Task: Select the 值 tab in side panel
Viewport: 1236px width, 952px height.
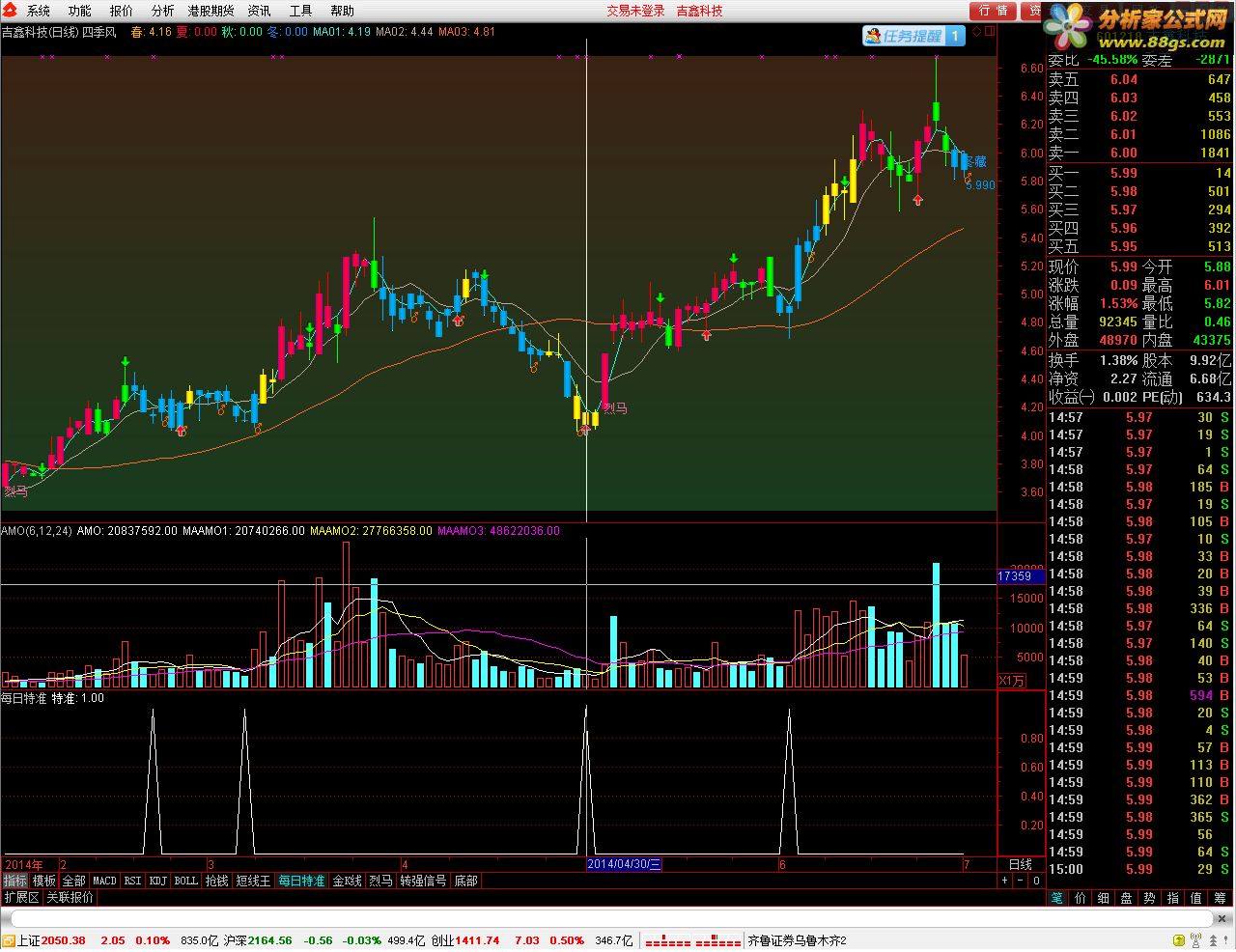Action: (x=1196, y=898)
